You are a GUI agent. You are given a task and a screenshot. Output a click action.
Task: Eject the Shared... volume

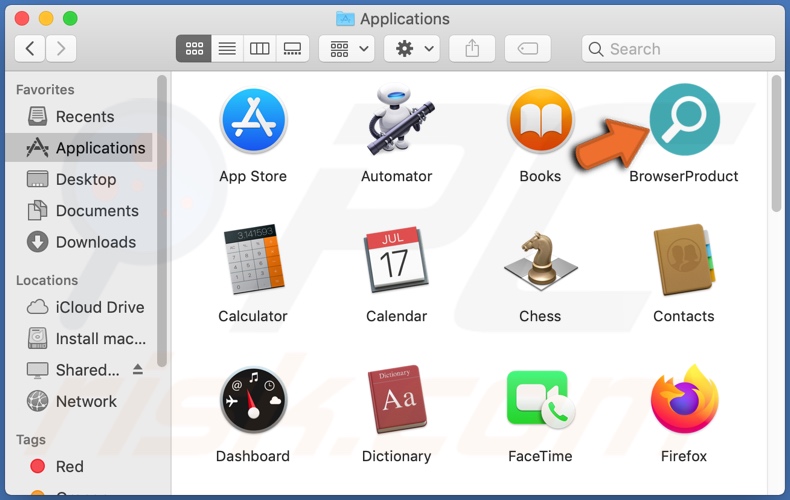pyautogui.click(x=138, y=369)
